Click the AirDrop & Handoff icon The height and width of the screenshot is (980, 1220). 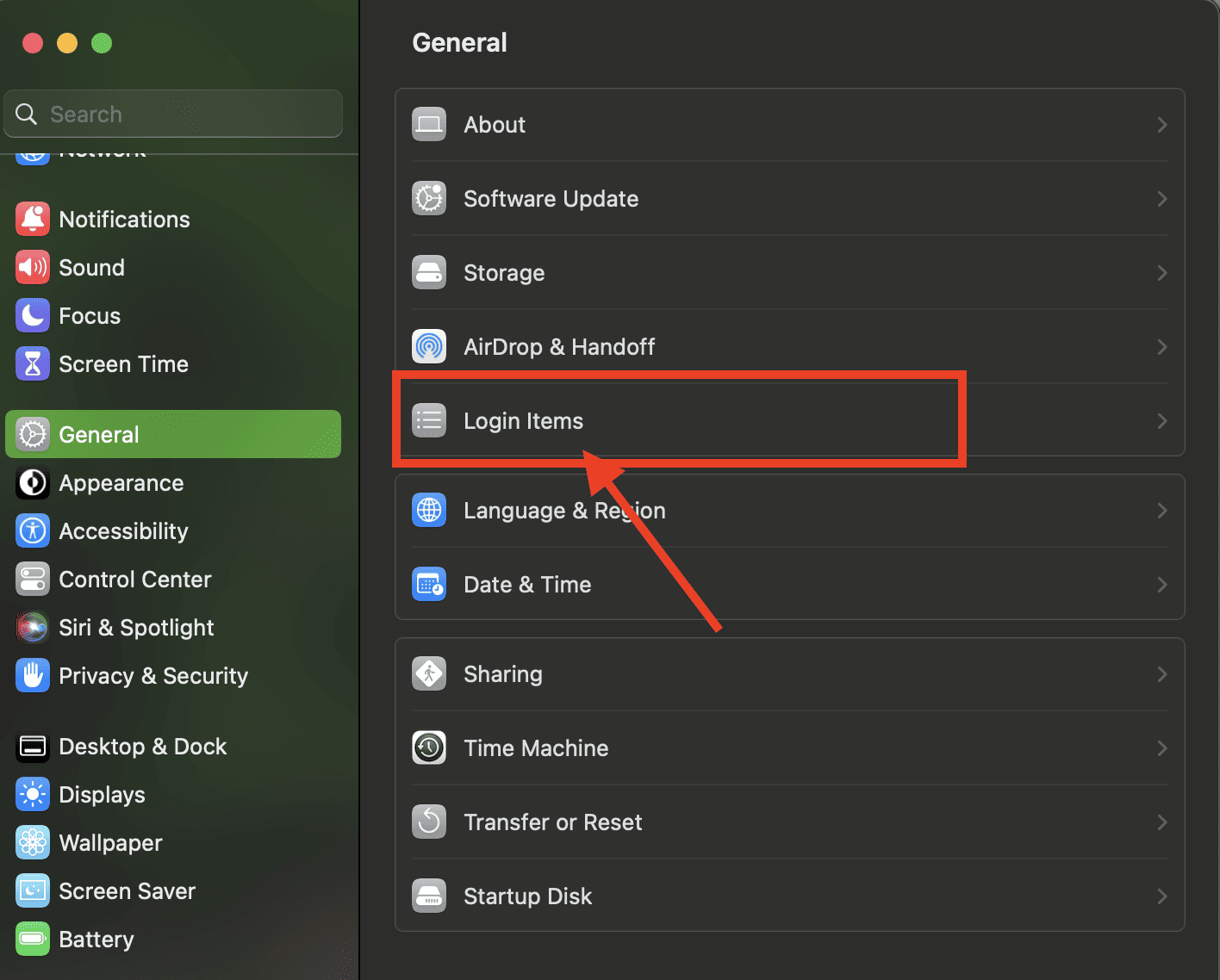click(429, 346)
